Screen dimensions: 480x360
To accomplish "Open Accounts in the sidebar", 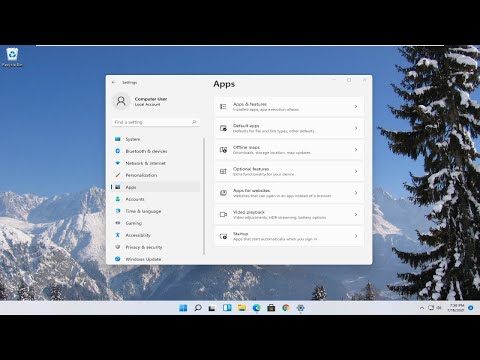I will point(155,199).
